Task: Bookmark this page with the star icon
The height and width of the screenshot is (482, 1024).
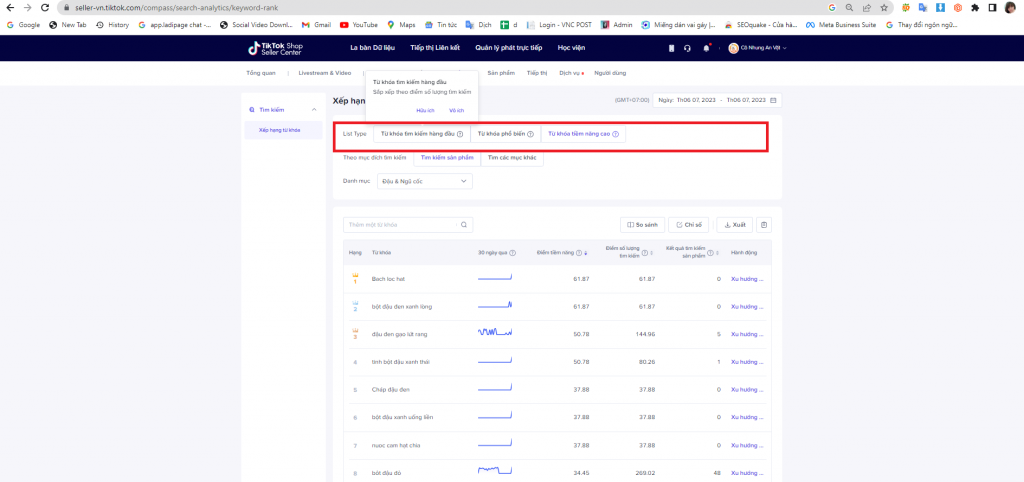Action: click(x=884, y=8)
